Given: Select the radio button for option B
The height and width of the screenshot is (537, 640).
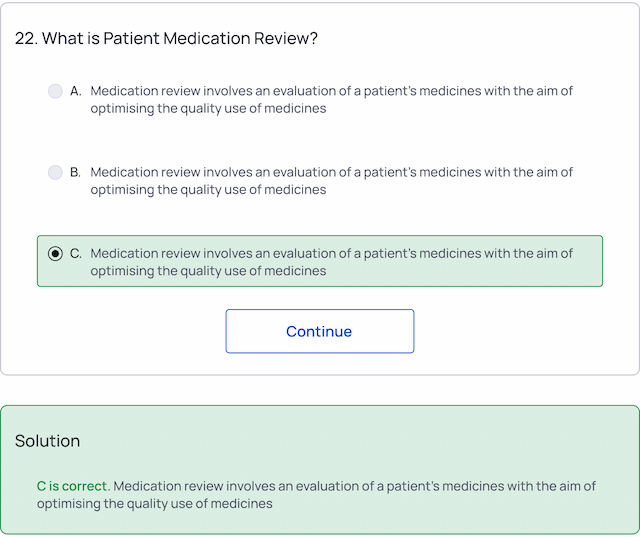Looking at the screenshot, I should (x=55, y=172).
